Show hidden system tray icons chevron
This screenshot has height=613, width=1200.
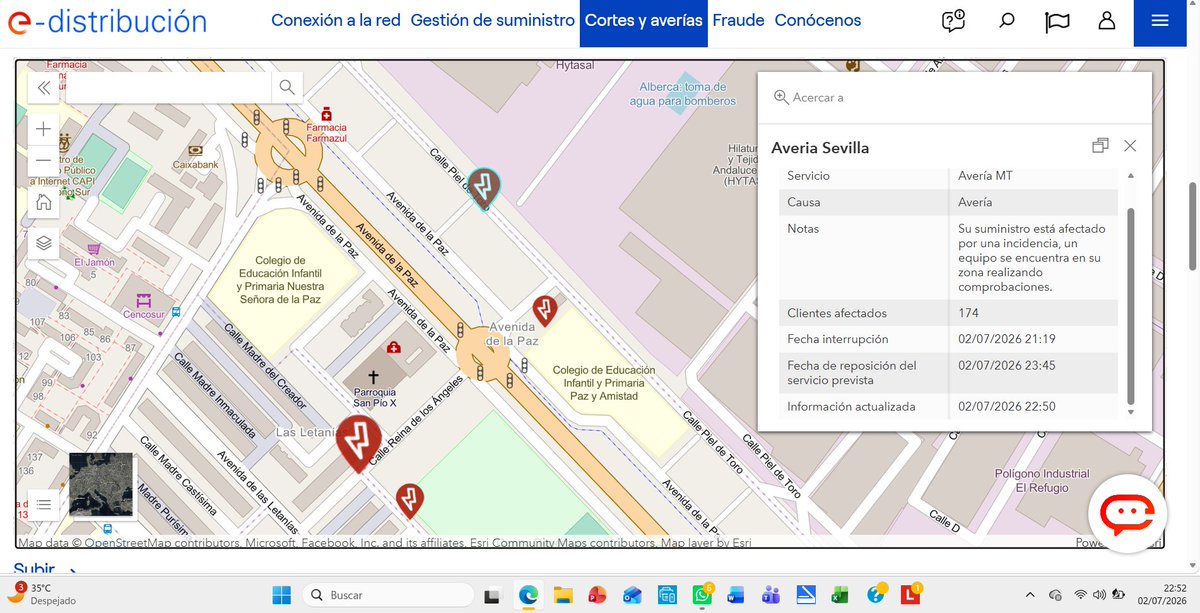point(1031,594)
